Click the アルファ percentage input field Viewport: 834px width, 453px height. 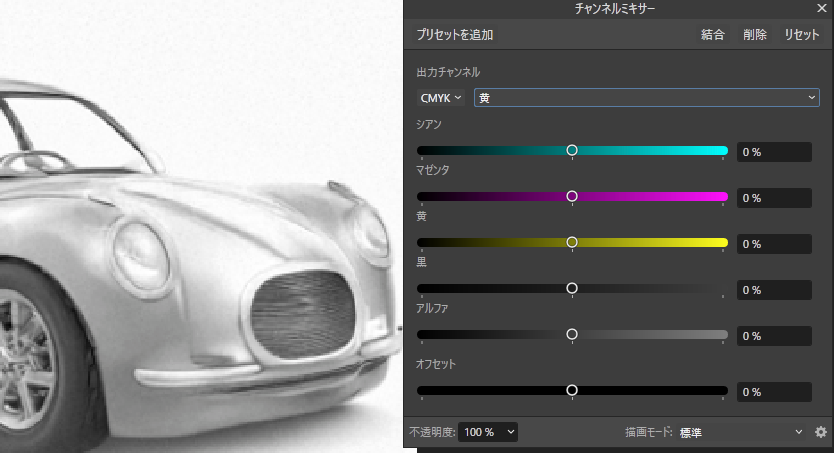[774, 336]
